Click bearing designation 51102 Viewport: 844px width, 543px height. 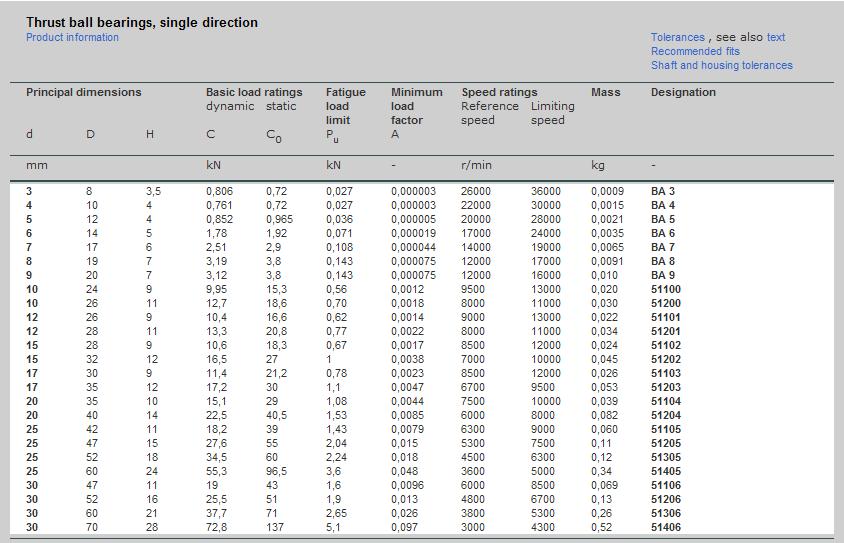665,346
